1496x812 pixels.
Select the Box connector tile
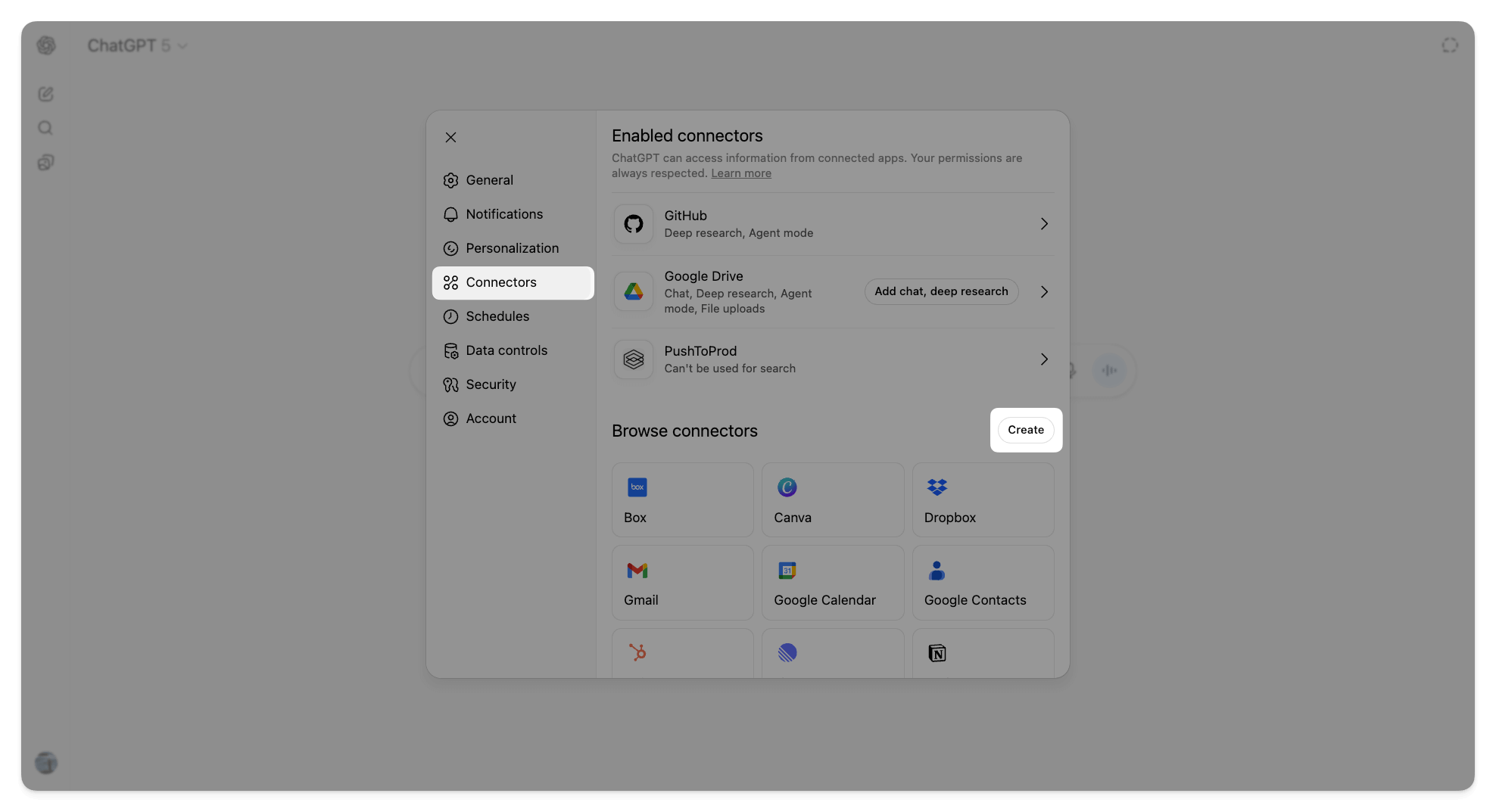(682, 499)
